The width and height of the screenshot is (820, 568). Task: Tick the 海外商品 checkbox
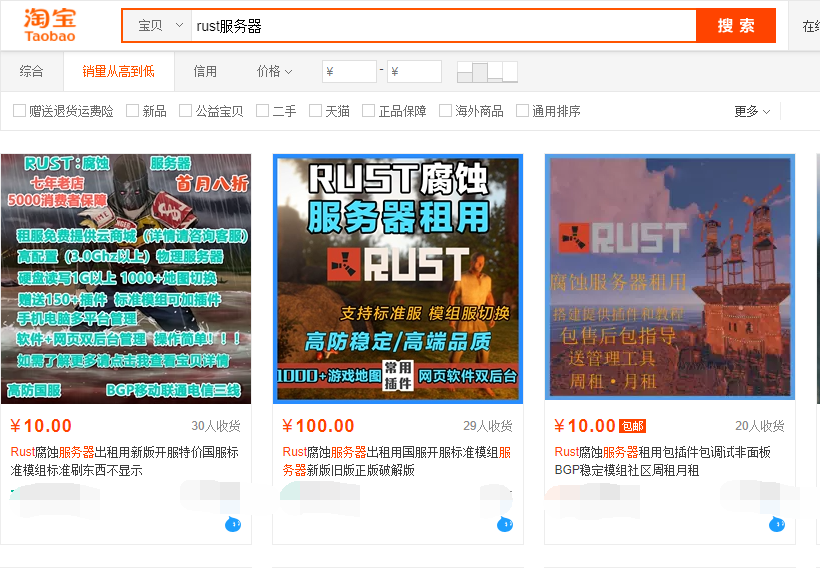(446, 110)
